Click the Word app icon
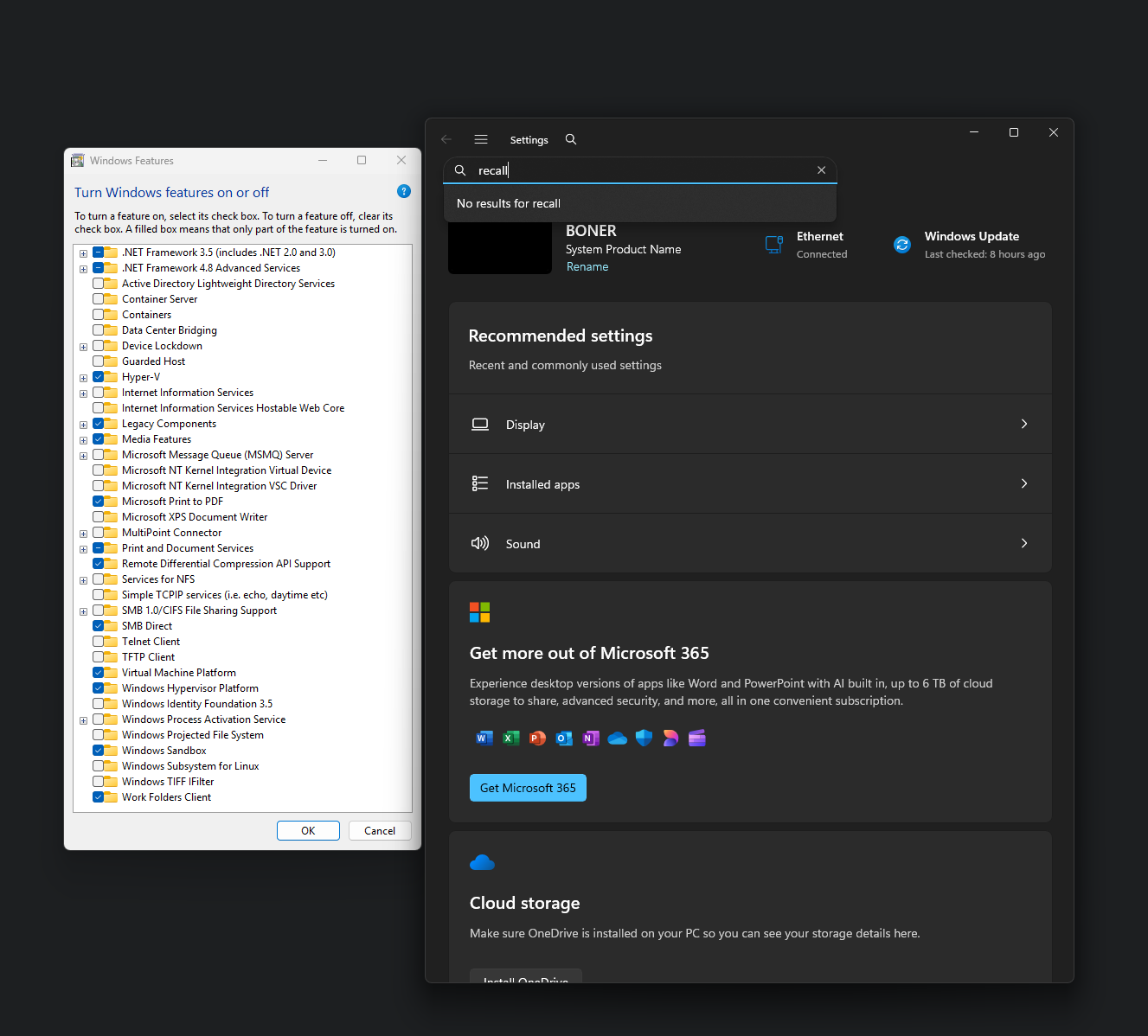This screenshot has height=1036, width=1148. (x=484, y=738)
